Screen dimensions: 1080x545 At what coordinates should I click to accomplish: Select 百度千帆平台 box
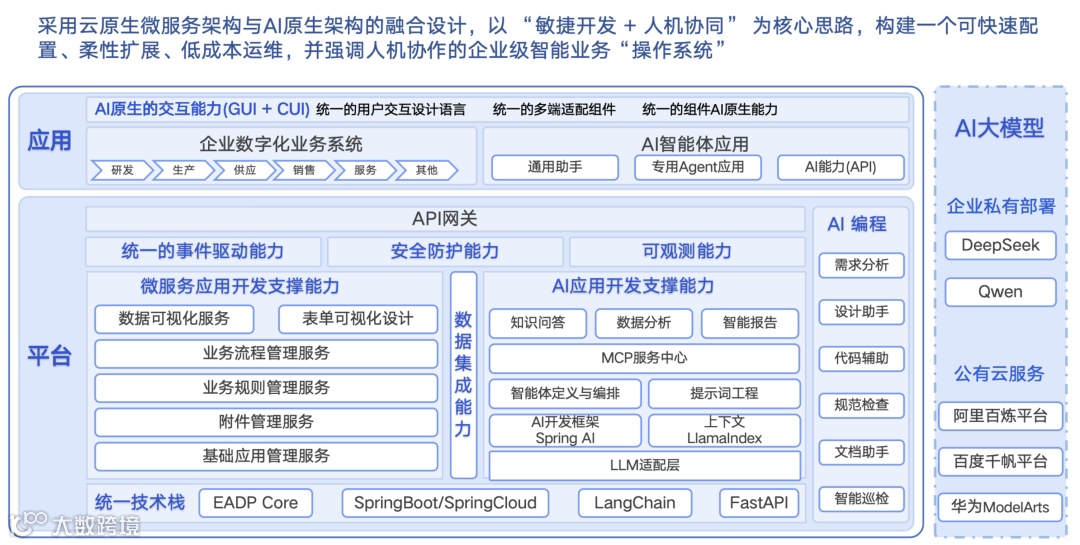click(x=1000, y=462)
